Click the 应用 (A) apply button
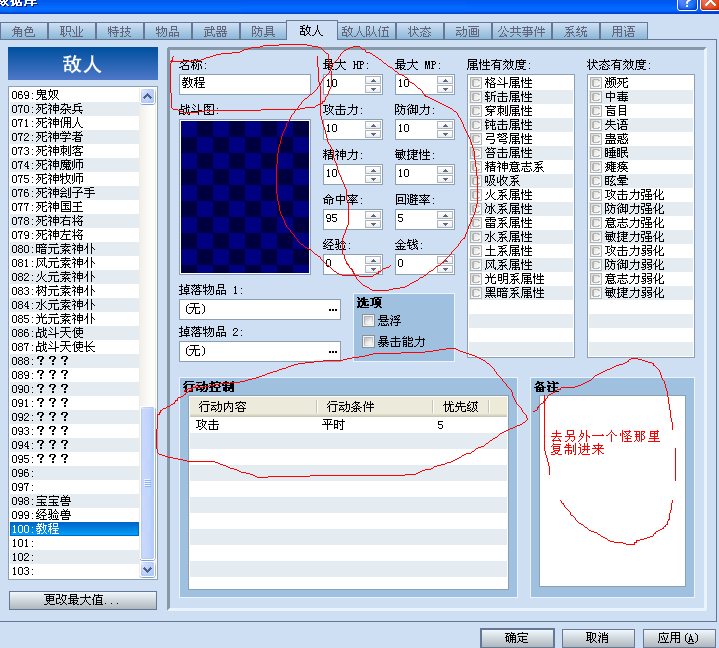Viewport: 719px width, 648px height. pos(679,638)
